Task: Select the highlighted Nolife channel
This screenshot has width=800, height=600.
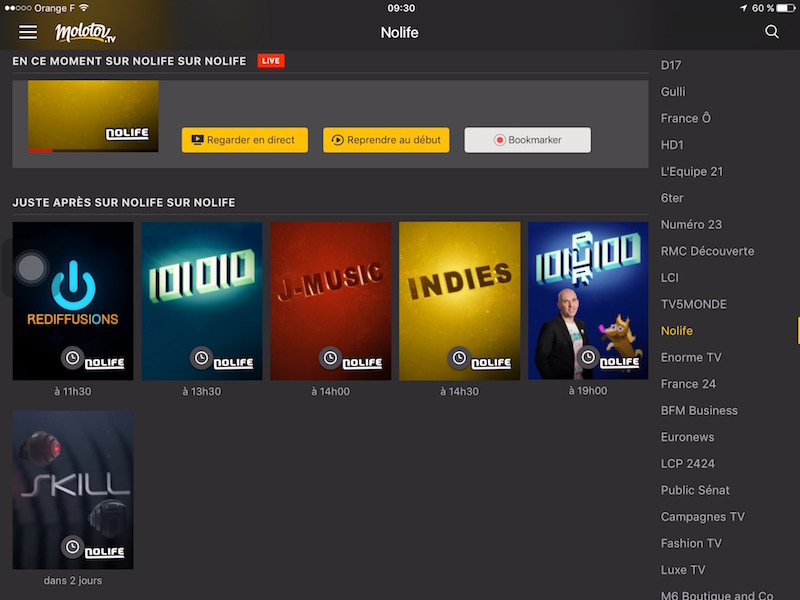Action: 677,331
